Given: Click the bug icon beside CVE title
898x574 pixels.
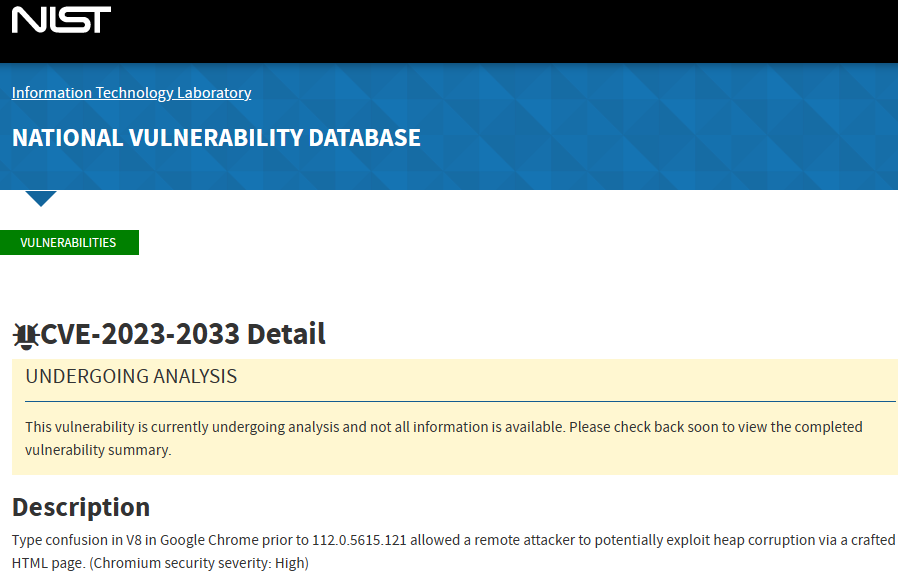Looking at the screenshot, I should coord(25,335).
